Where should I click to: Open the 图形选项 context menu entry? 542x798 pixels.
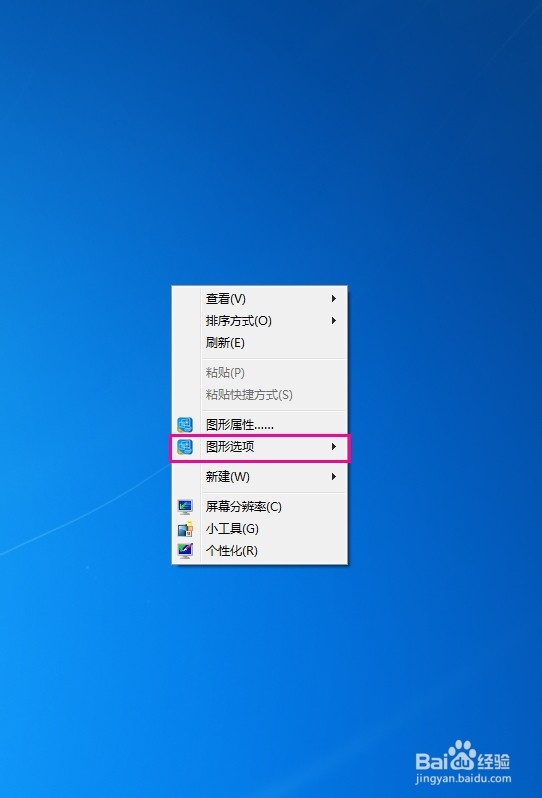pyautogui.click(x=260, y=447)
